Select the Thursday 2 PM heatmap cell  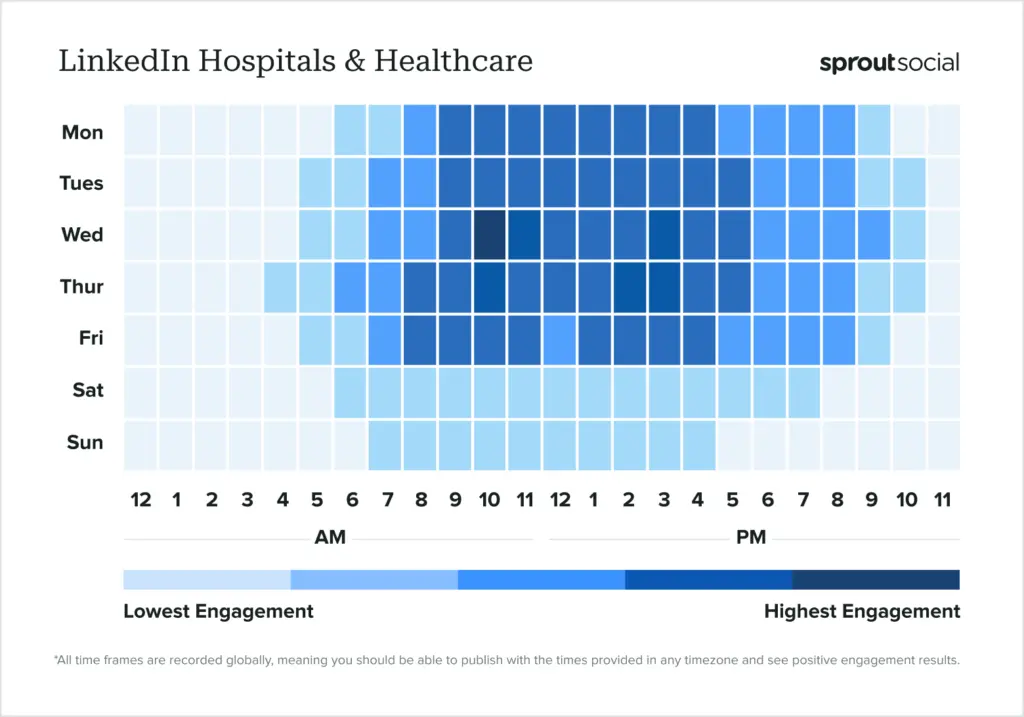coord(630,287)
